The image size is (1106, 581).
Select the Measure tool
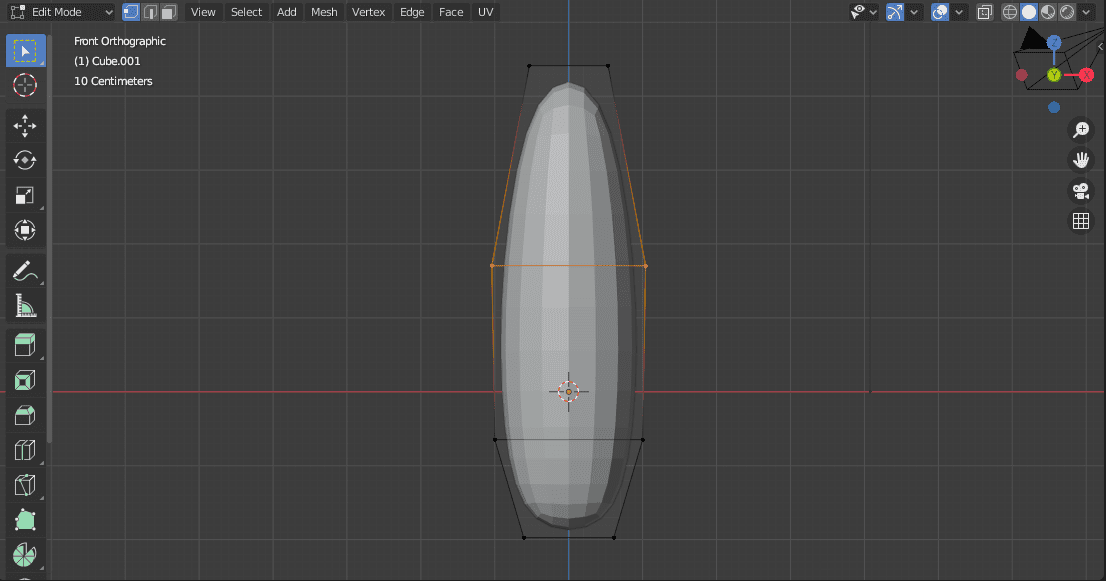25,305
